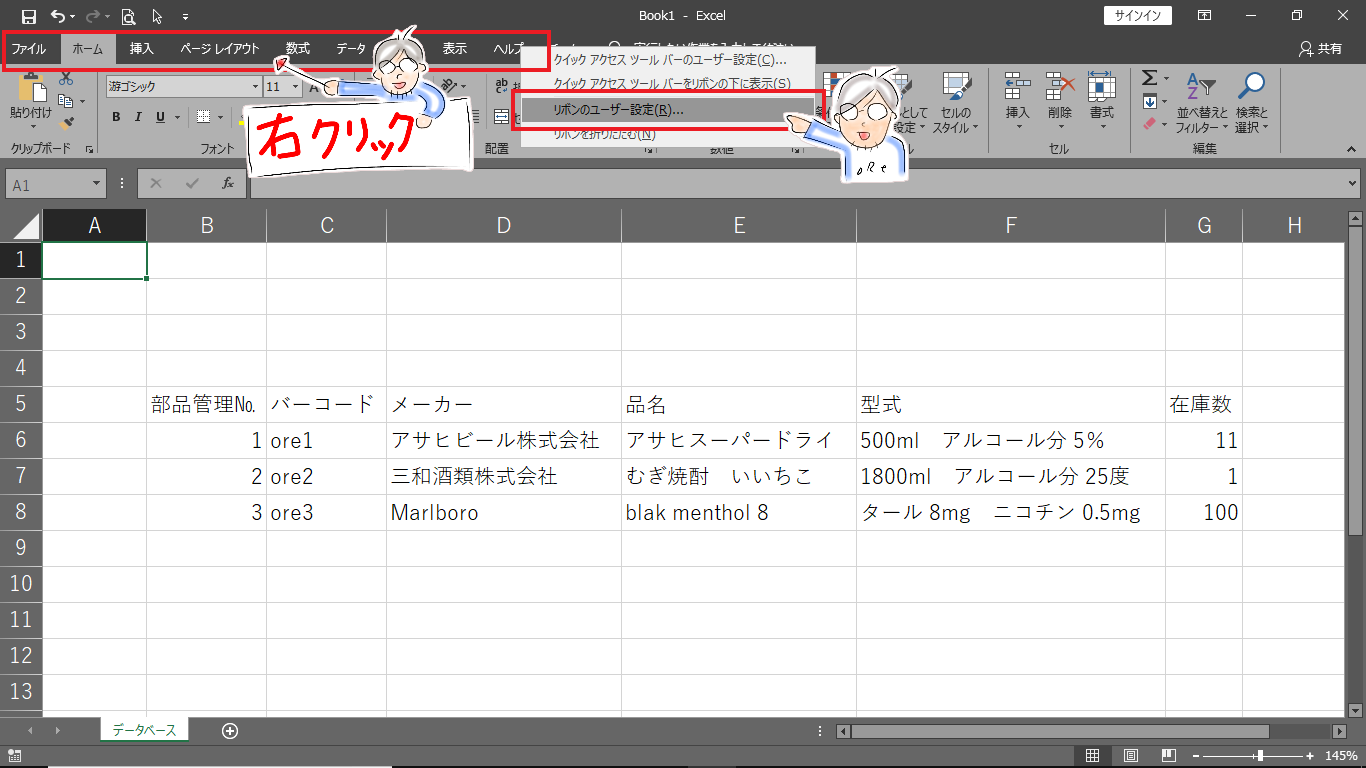Toggle Italic formatting
Screen dimensions: 1366x768
[x=138, y=117]
